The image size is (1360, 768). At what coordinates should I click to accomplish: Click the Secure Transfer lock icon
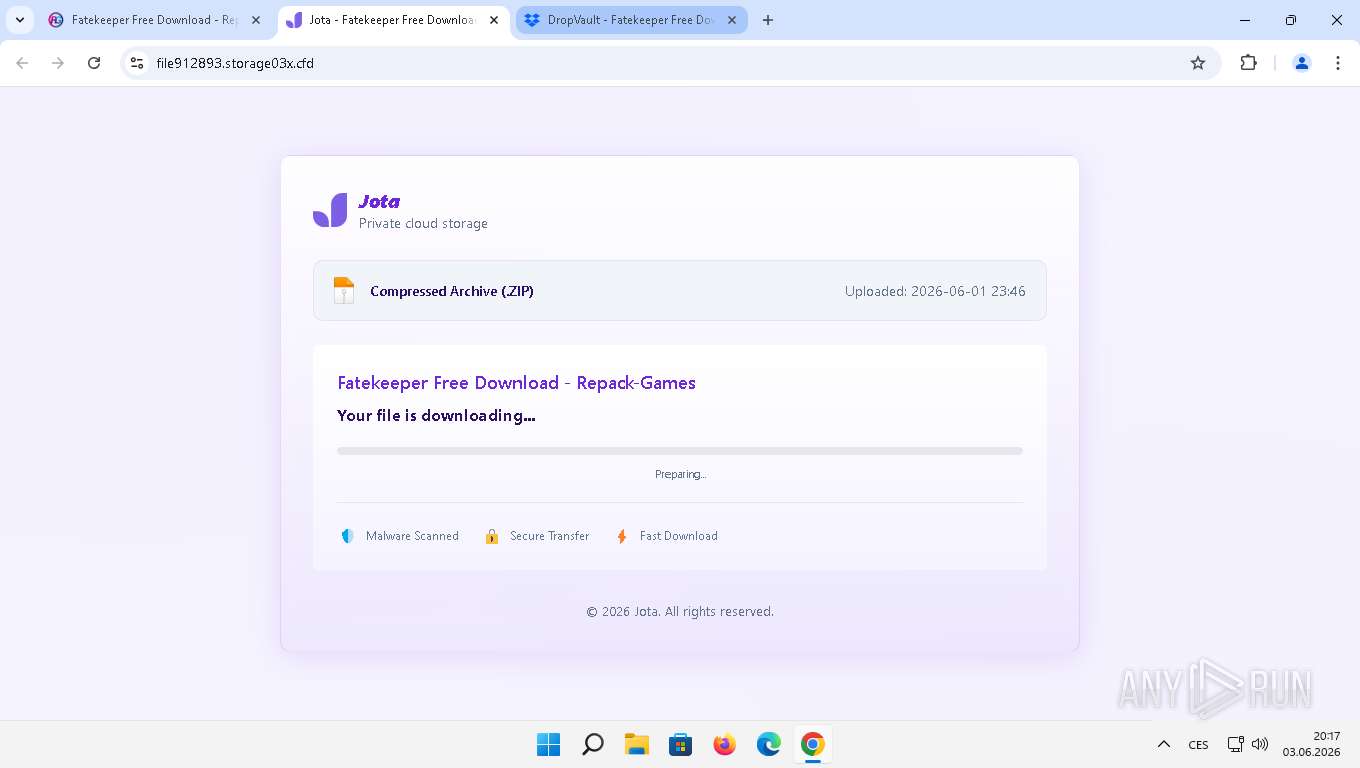pos(492,536)
